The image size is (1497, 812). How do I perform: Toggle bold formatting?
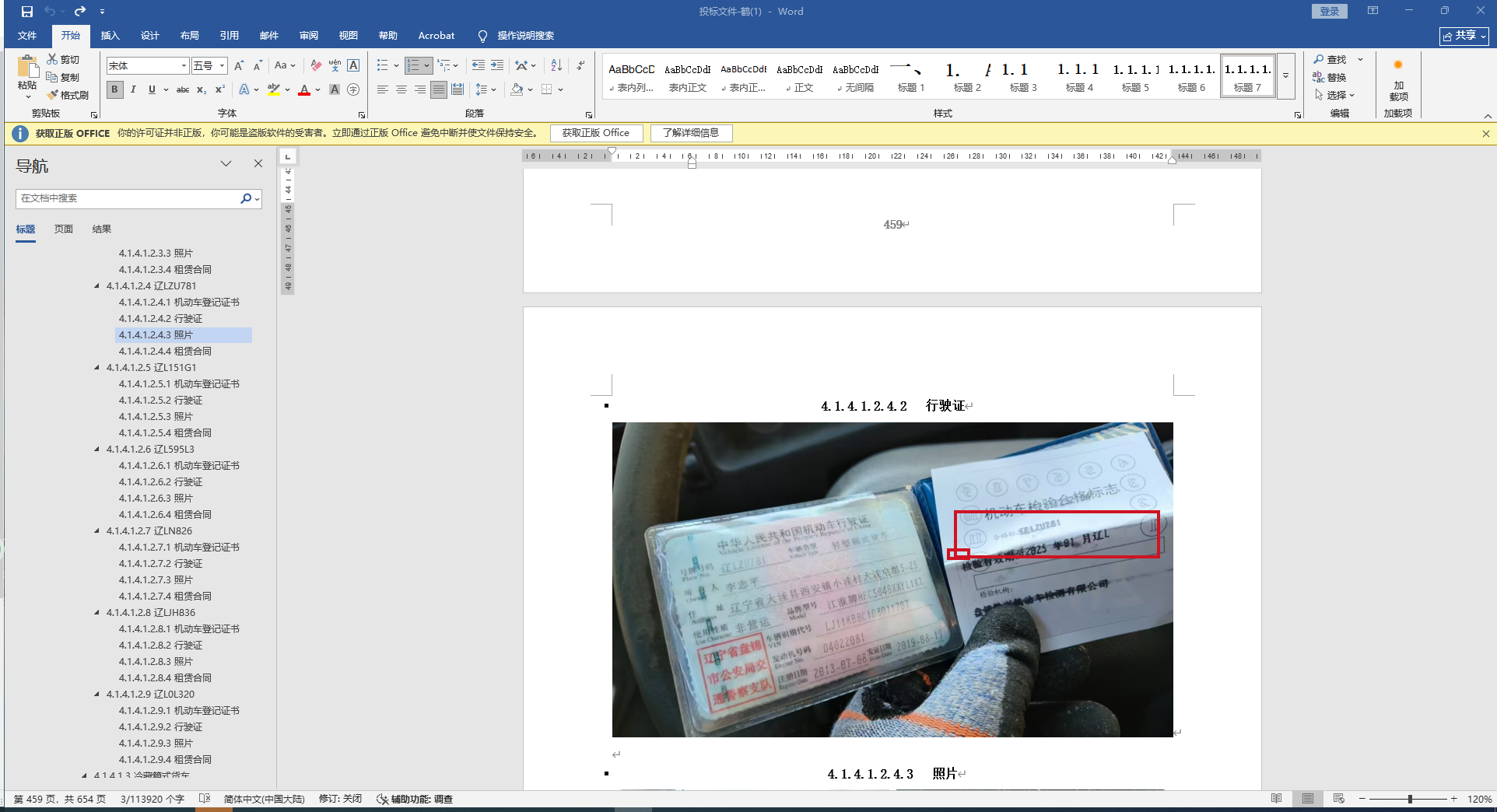point(115,89)
